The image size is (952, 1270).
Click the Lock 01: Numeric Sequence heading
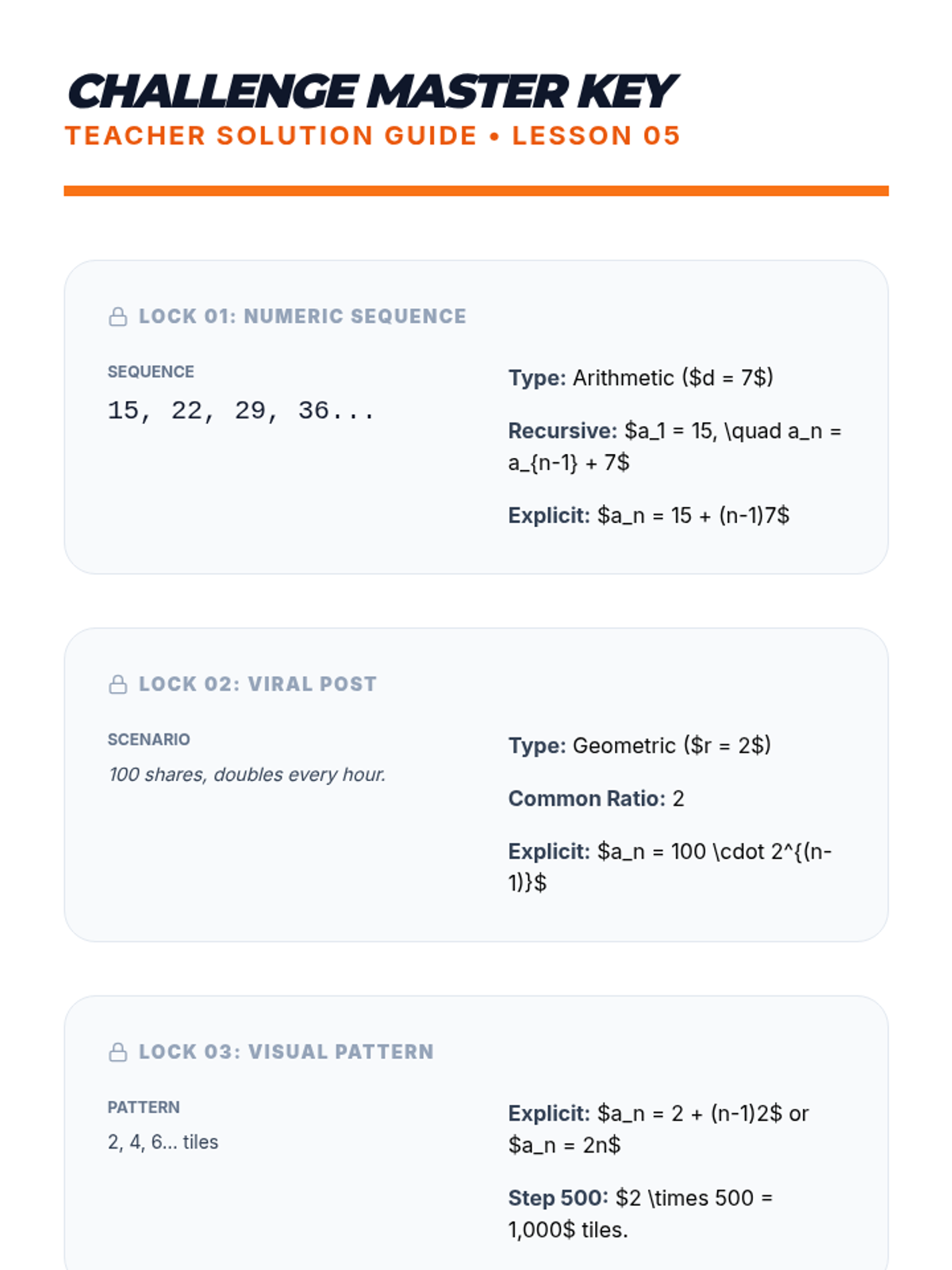click(x=302, y=316)
